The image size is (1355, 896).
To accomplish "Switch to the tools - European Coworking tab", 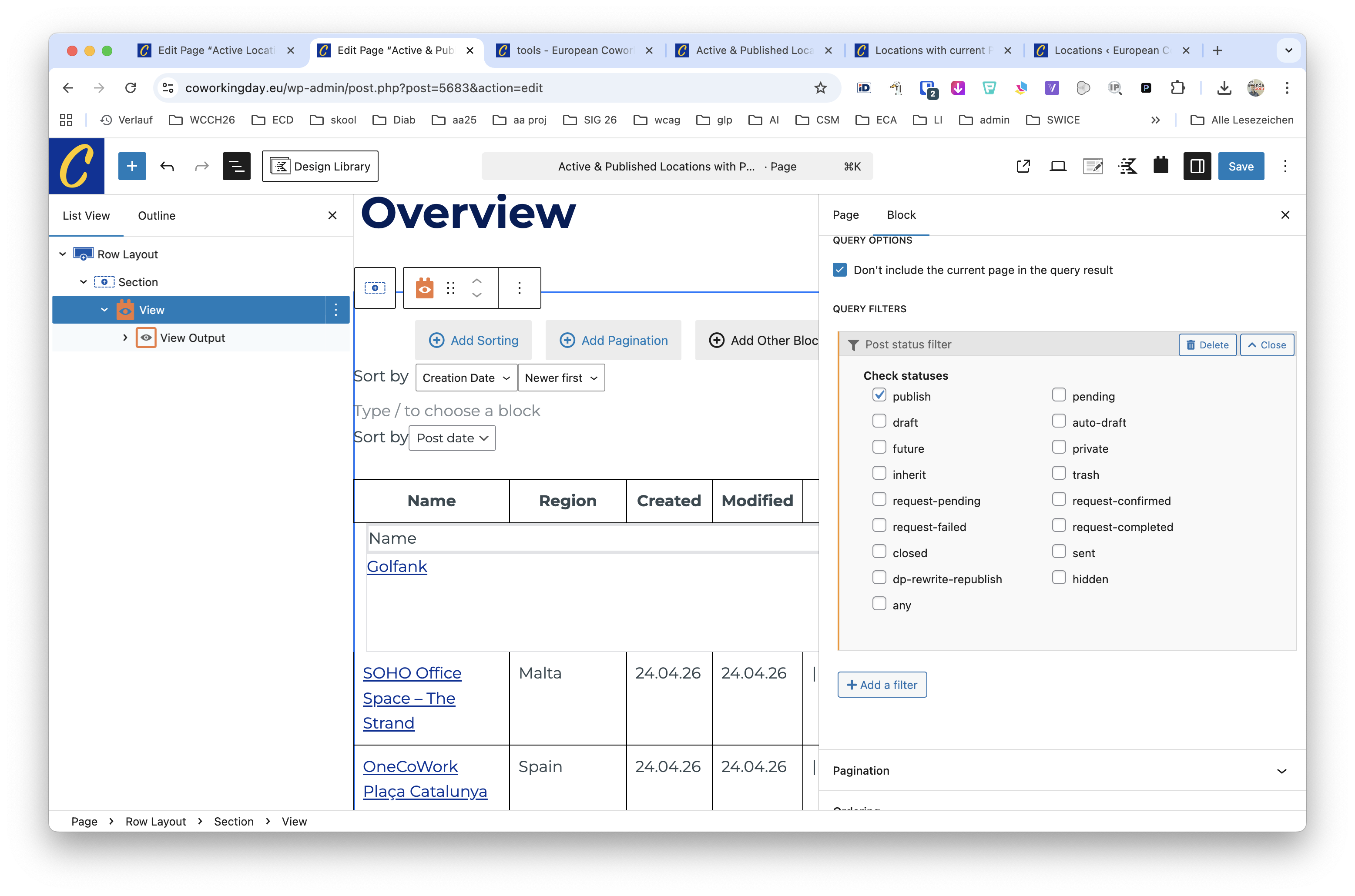I will click(x=574, y=50).
